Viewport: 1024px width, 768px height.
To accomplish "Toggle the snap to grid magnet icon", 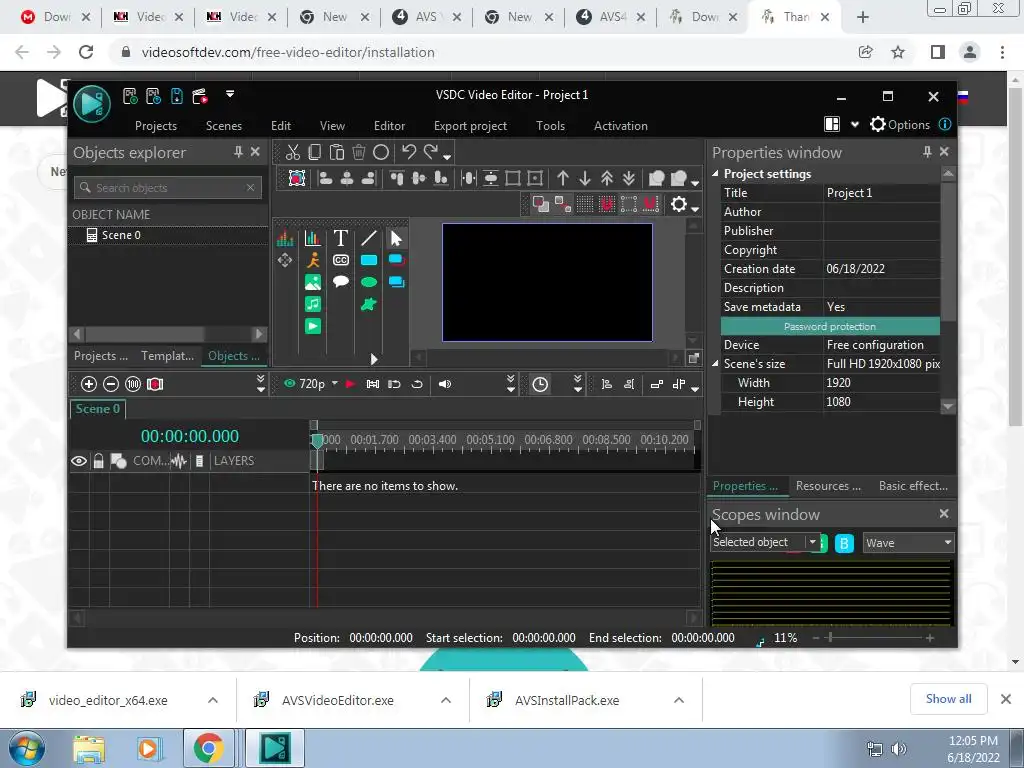I will click(607, 204).
